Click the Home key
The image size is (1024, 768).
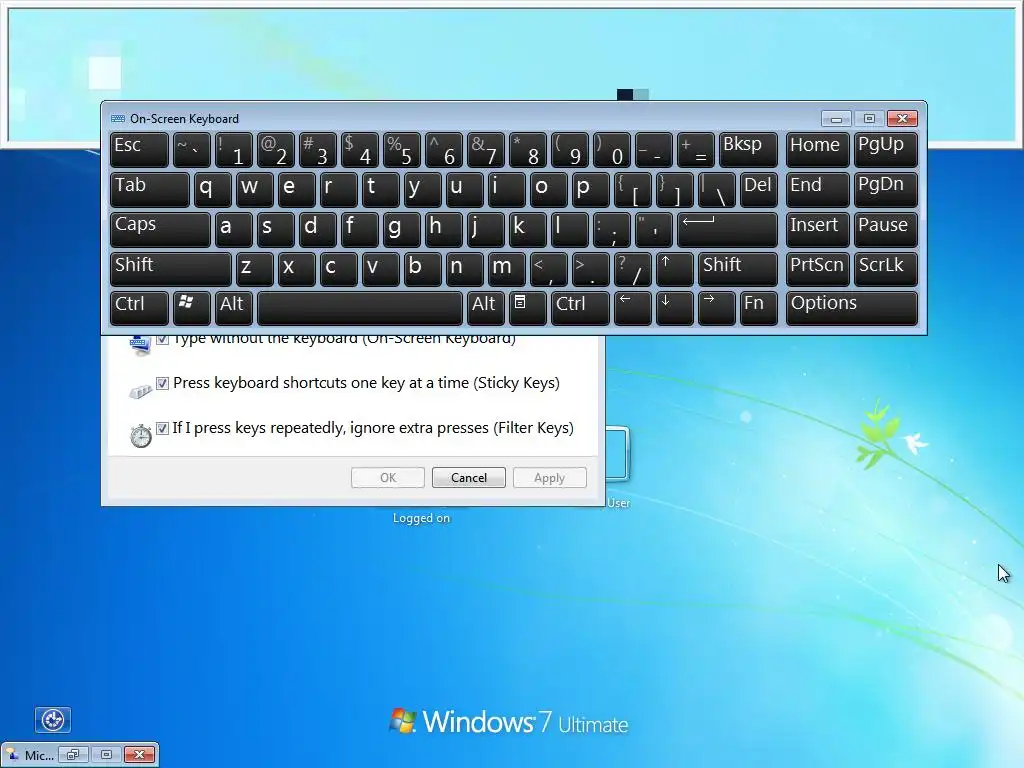click(x=818, y=150)
